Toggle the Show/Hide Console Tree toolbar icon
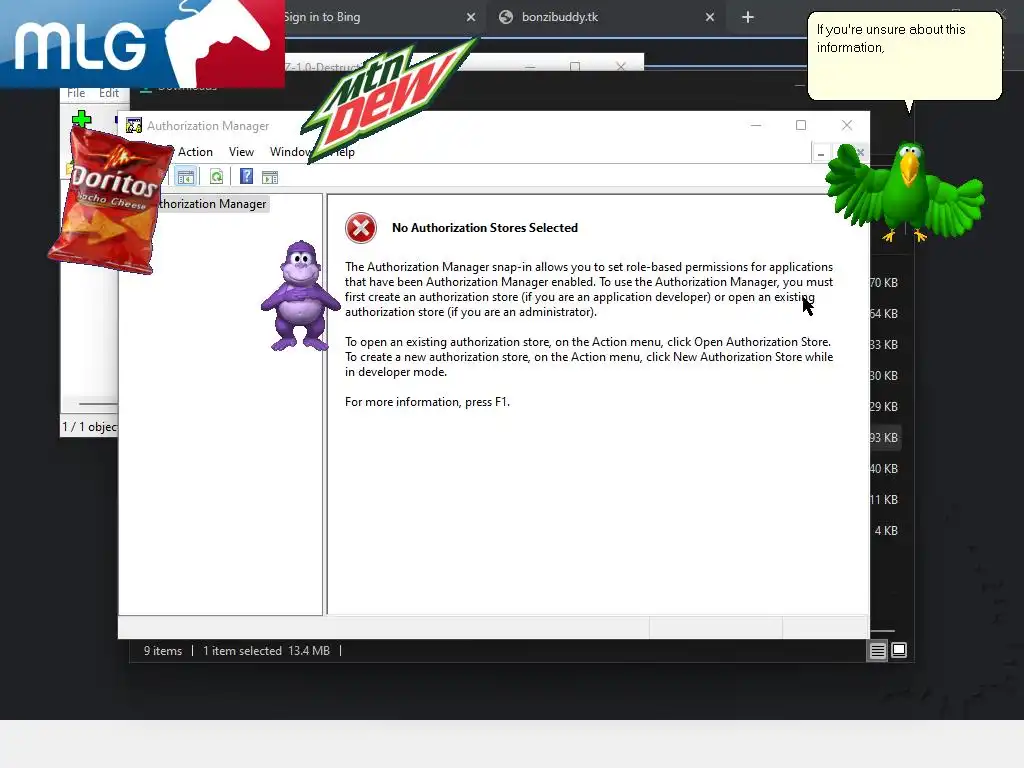The image size is (1024, 768). 185,177
